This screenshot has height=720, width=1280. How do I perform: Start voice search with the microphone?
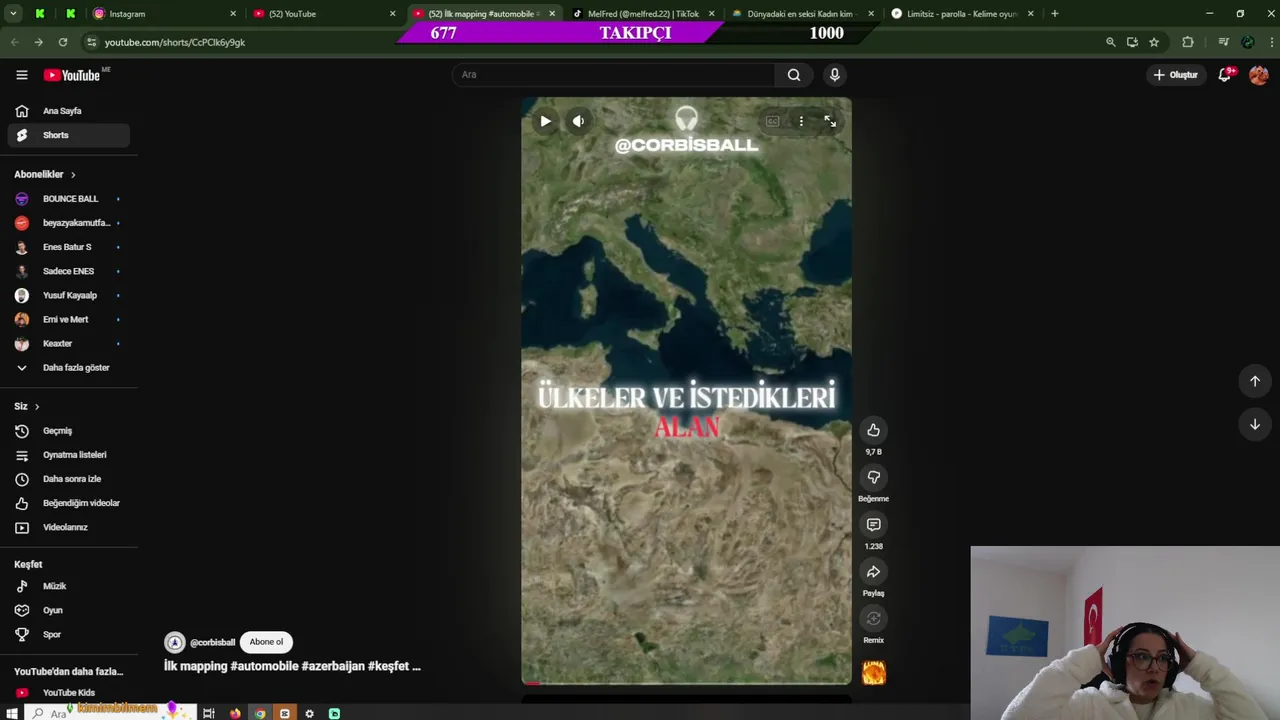click(x=835, y=75)
